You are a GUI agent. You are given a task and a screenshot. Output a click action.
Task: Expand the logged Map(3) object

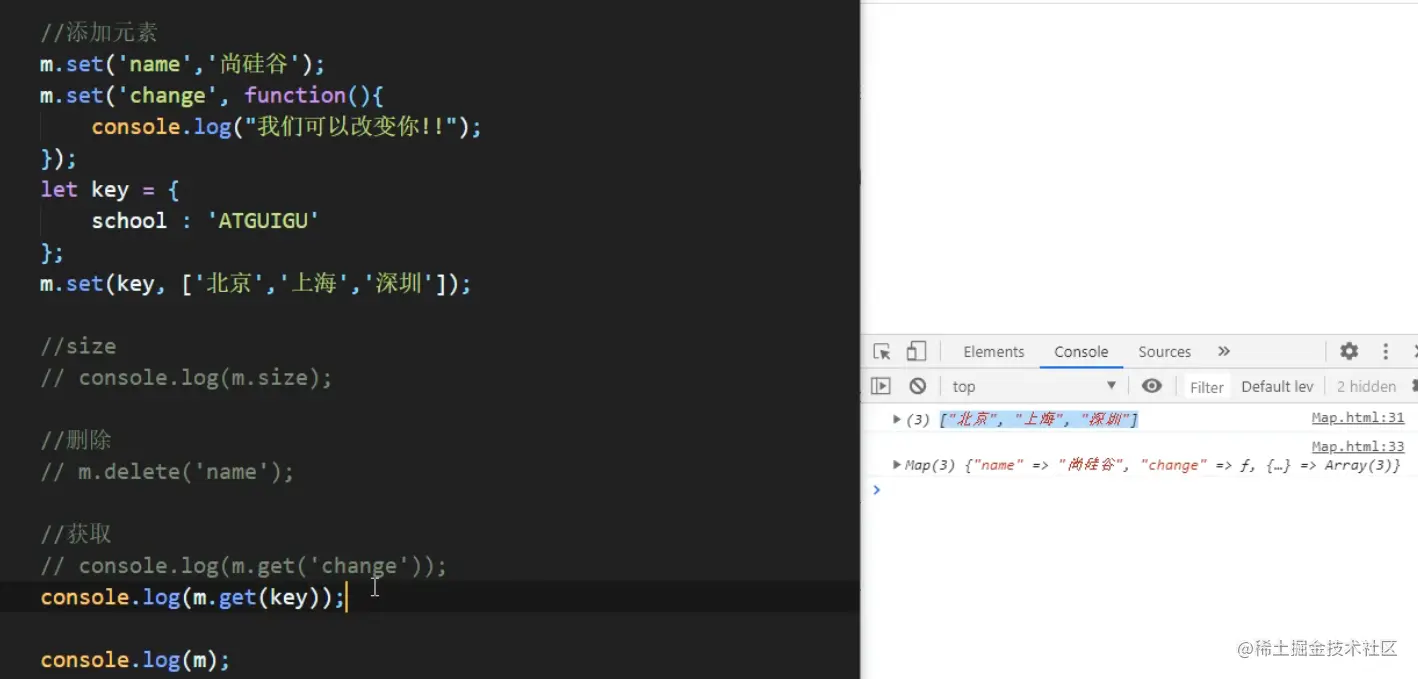(x=897, y=465)
